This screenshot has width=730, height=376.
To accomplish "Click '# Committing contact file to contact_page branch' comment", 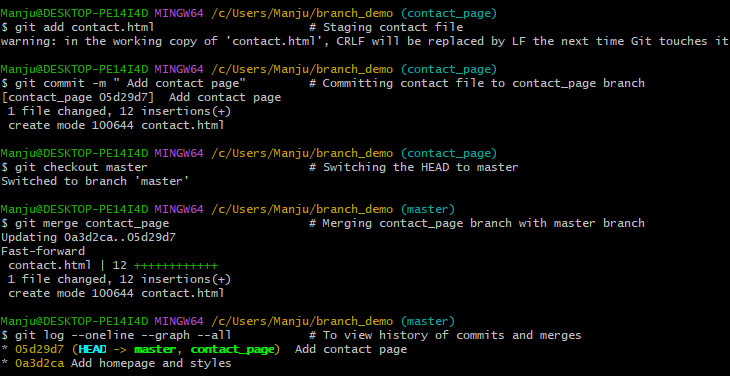I will pos(477,83).
